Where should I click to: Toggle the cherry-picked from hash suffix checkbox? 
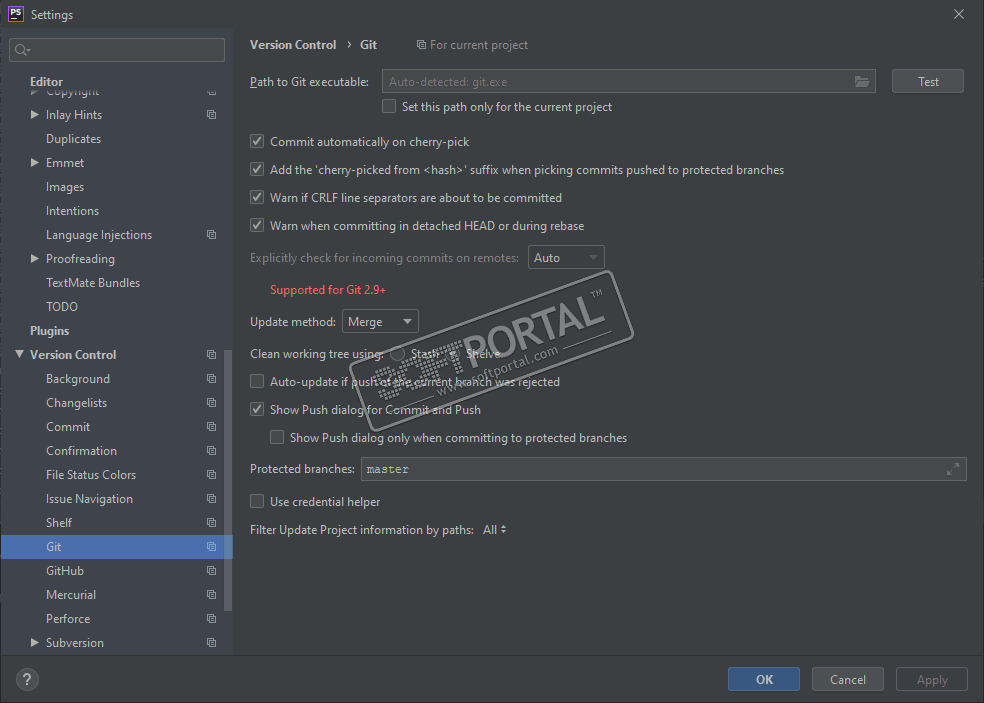257,169
